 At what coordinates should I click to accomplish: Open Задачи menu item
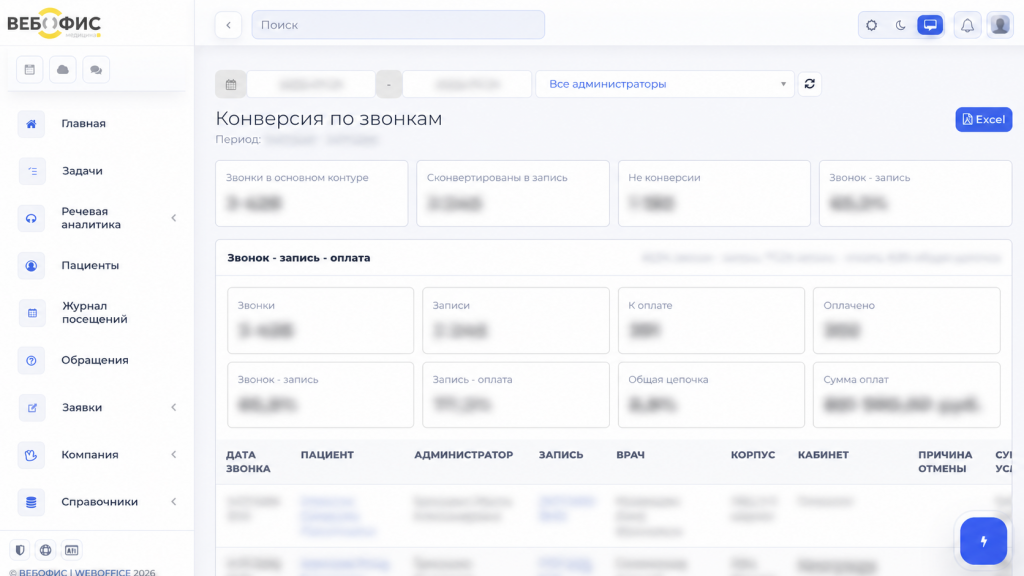pyautogui.click(x=82, y=171)
